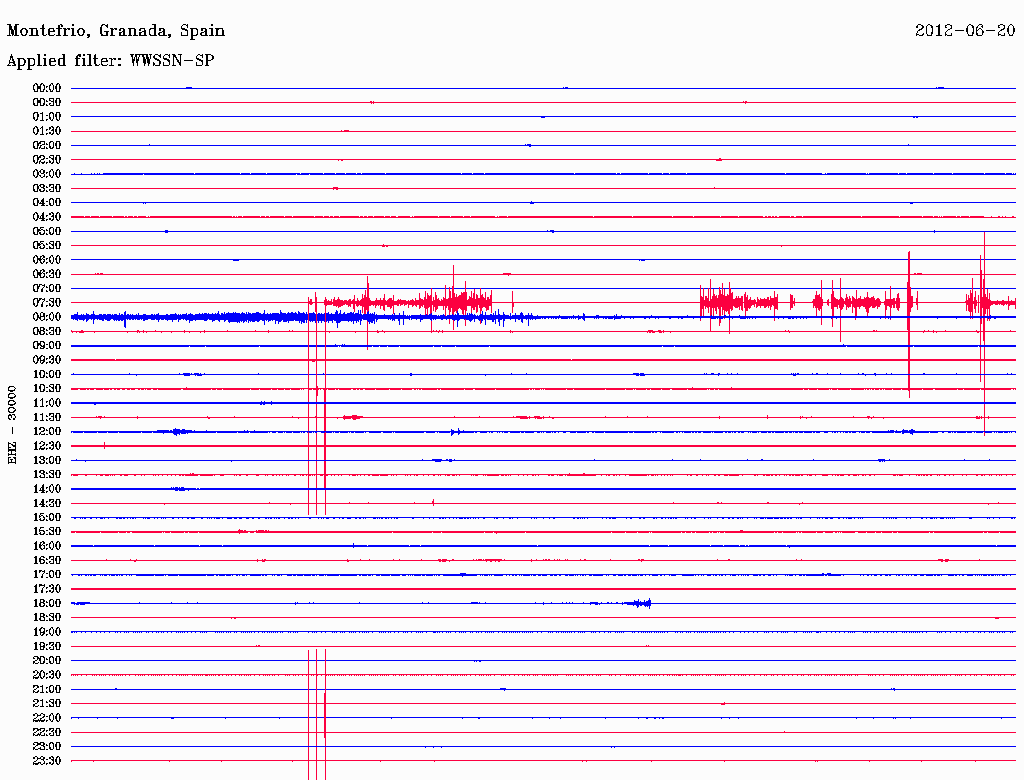Select the 20:30 time label
The image size is (1024, 780).
coord(47,675)
